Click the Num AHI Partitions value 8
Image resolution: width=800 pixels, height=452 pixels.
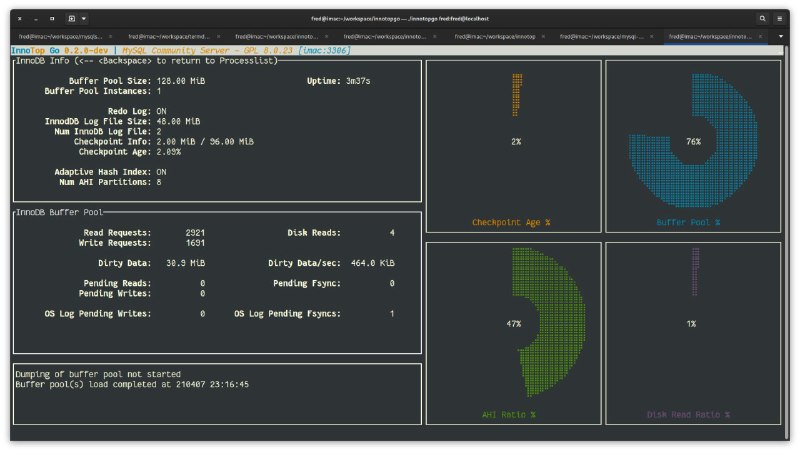point(159,182)
